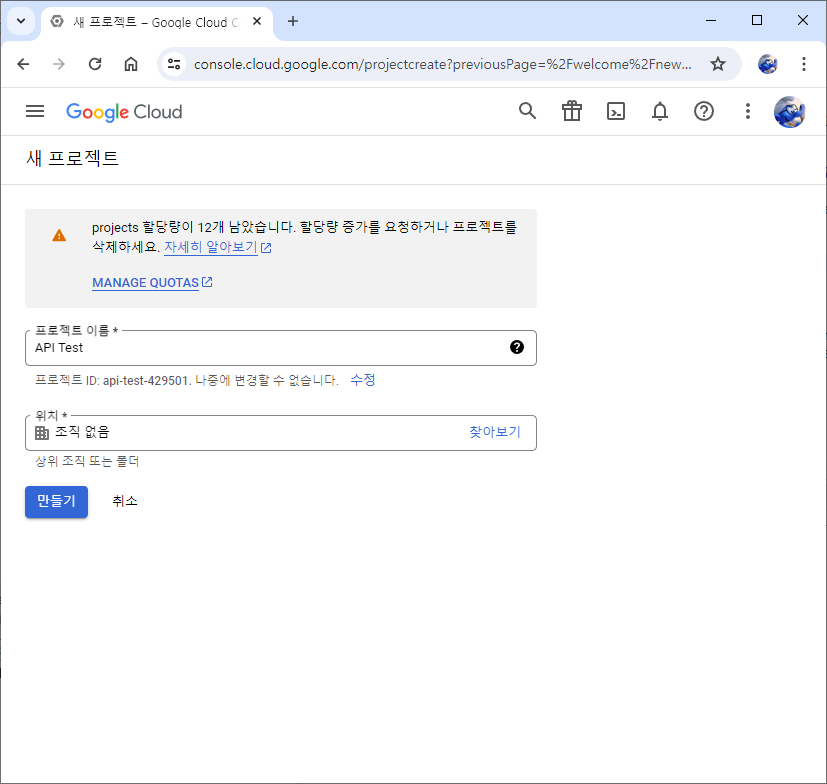Screen dimensions: 827x784
Task: Click the Google Cloud logo
Action: [124, 112]
